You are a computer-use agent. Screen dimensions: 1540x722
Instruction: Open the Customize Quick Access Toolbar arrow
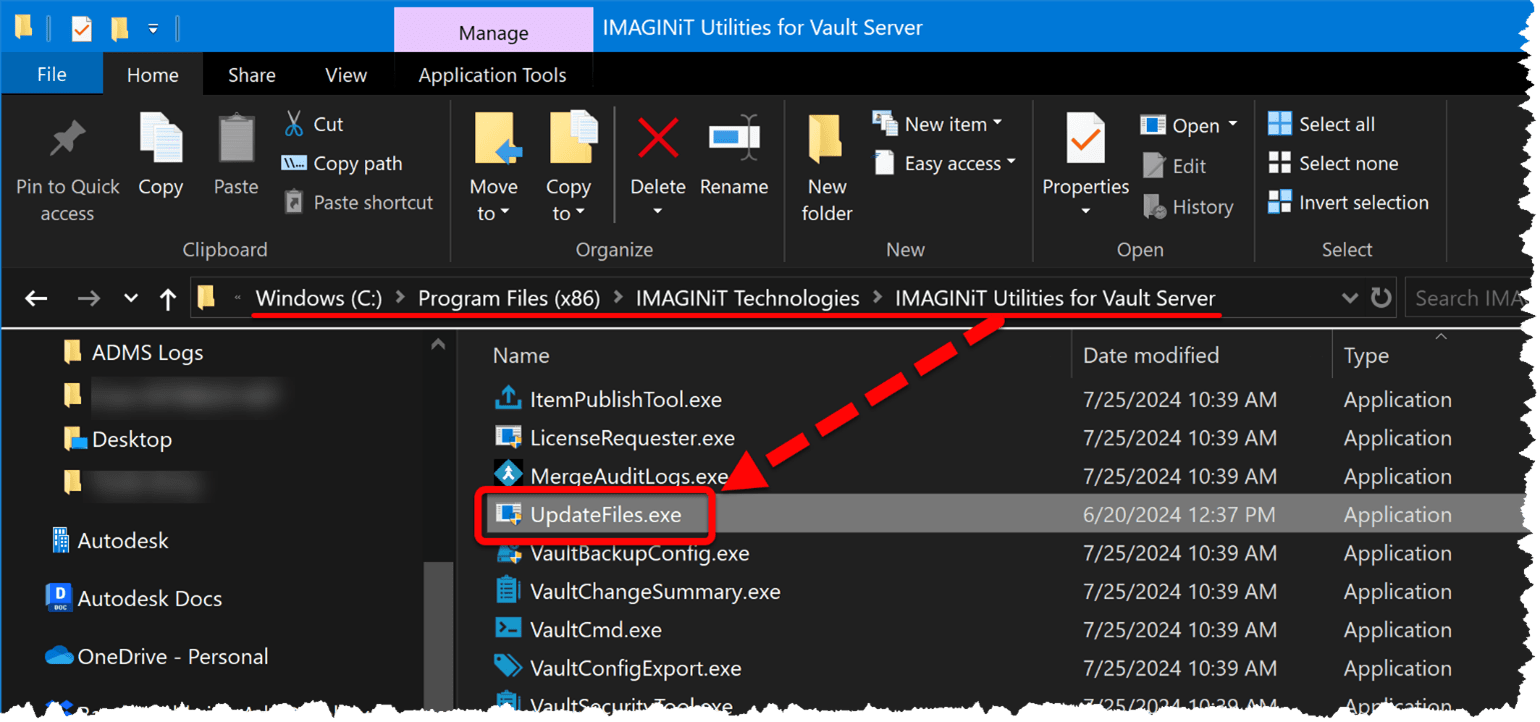coord(153,29)
